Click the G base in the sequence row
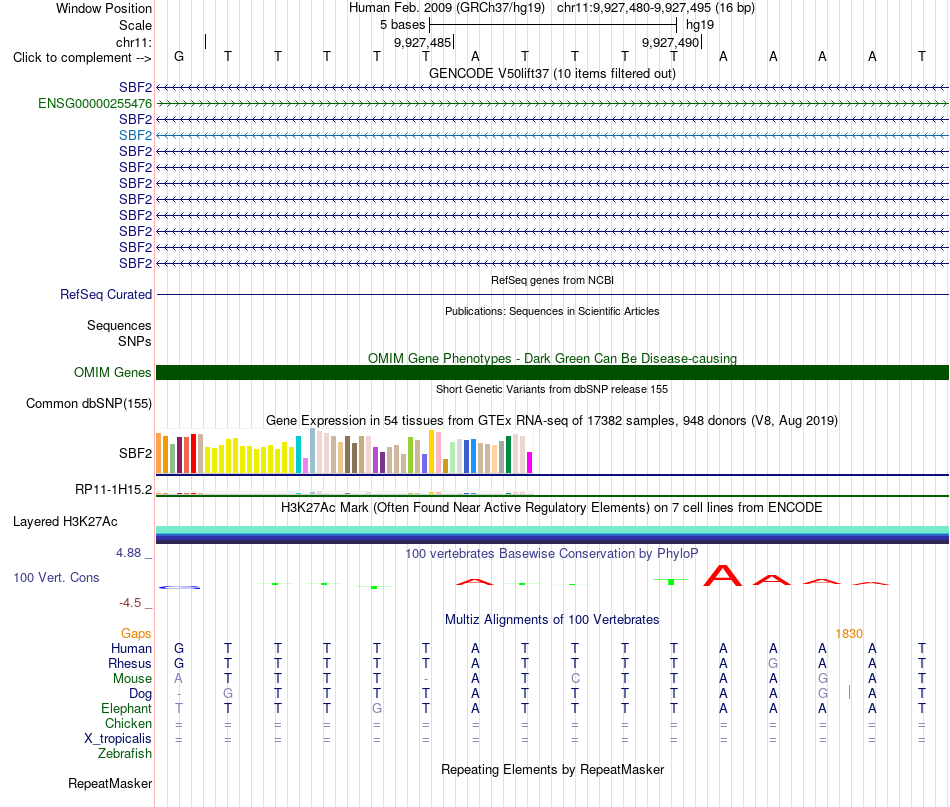The image size is (950, 807). (x=179, y=56)
